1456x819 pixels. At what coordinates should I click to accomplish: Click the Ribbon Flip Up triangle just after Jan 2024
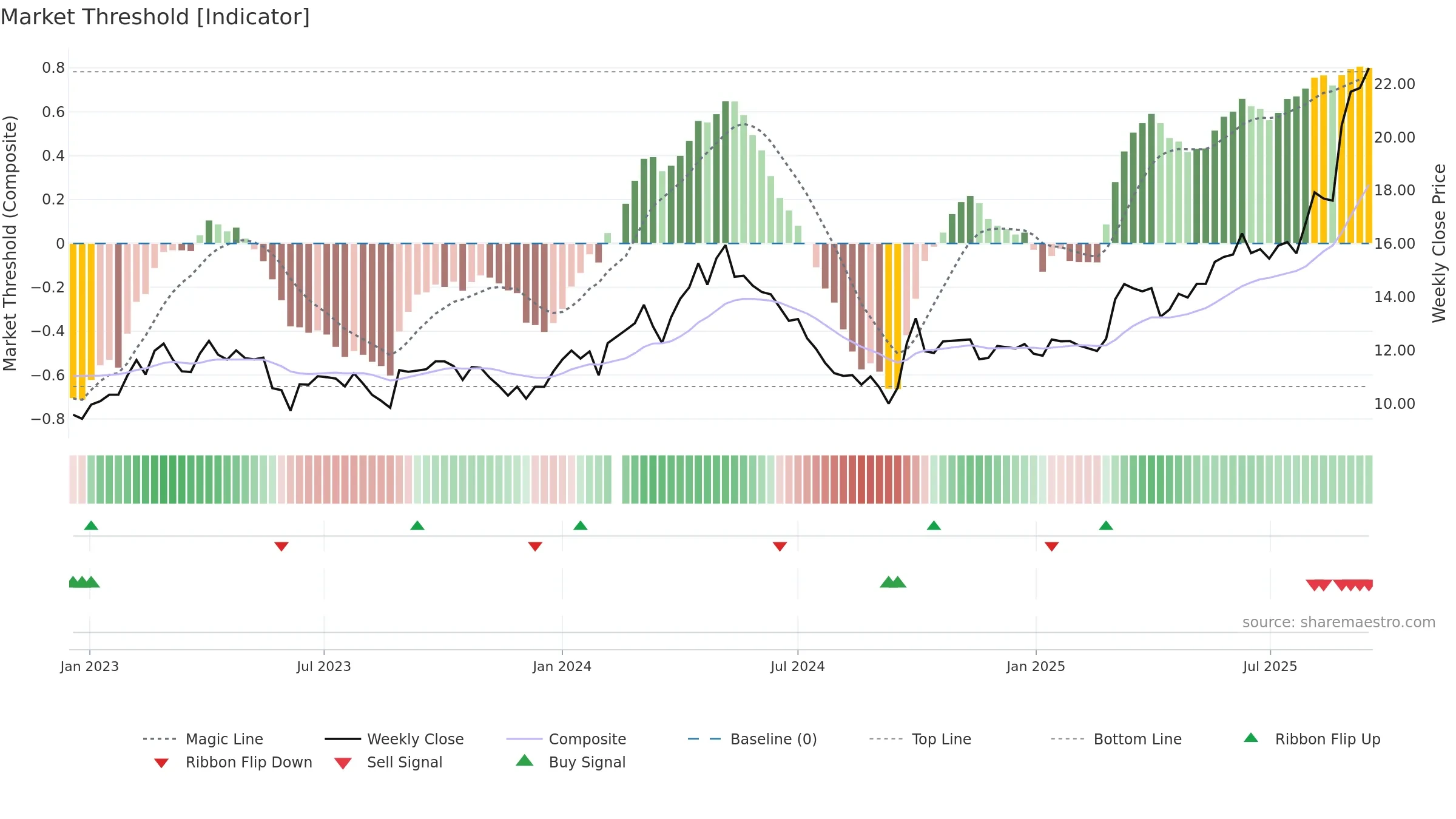tap(581, 525)
